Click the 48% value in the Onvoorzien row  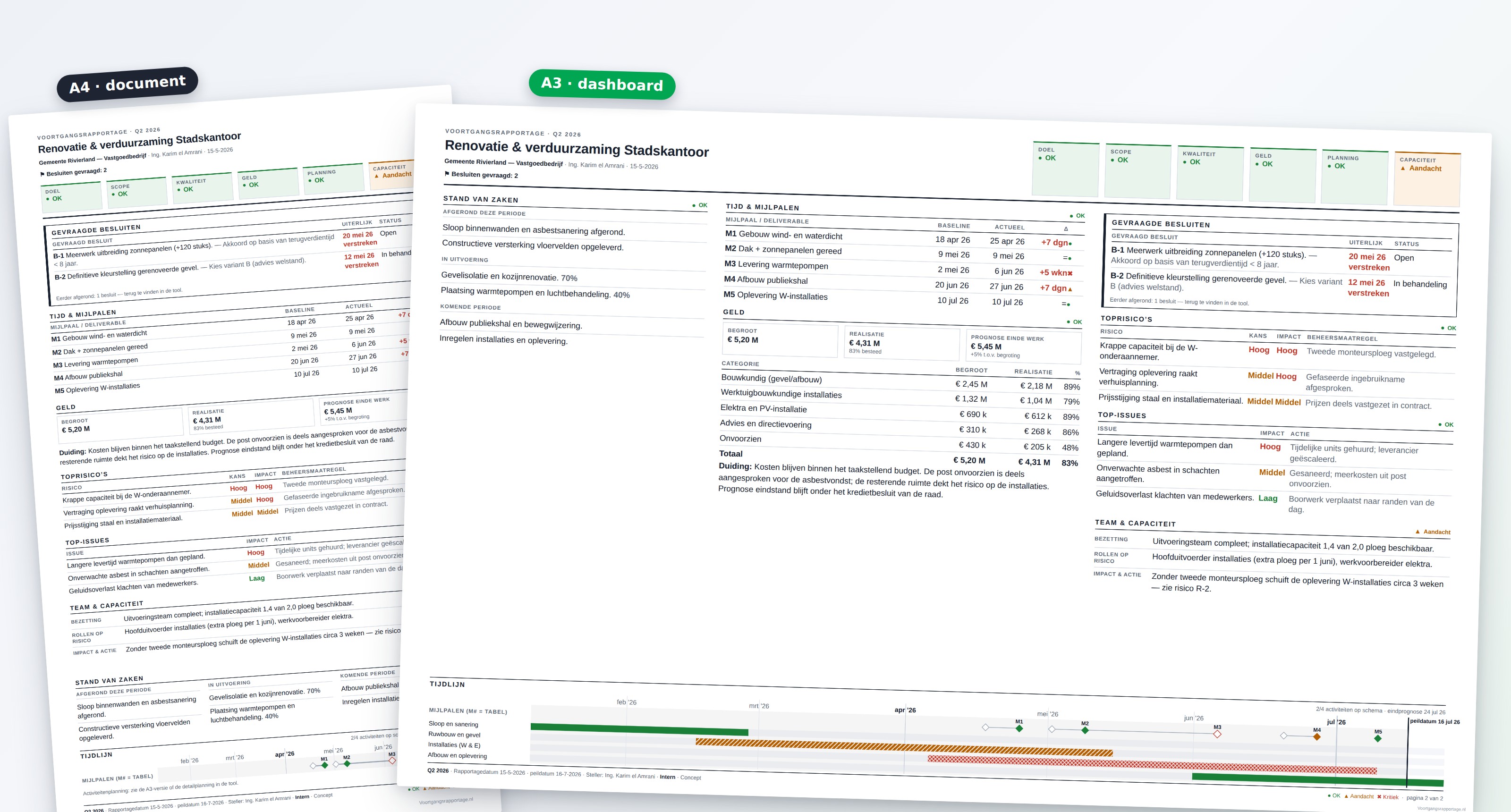pos(1070,448)
